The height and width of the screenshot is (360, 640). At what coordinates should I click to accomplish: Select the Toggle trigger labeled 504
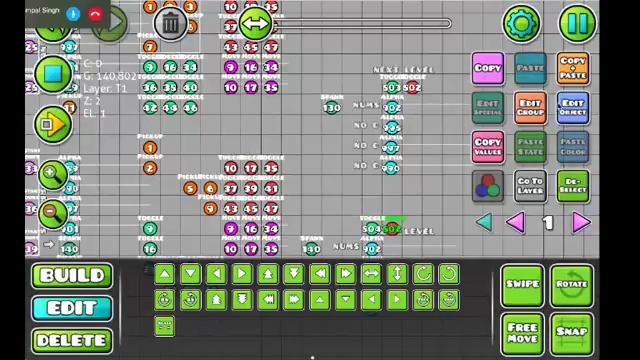371,229
